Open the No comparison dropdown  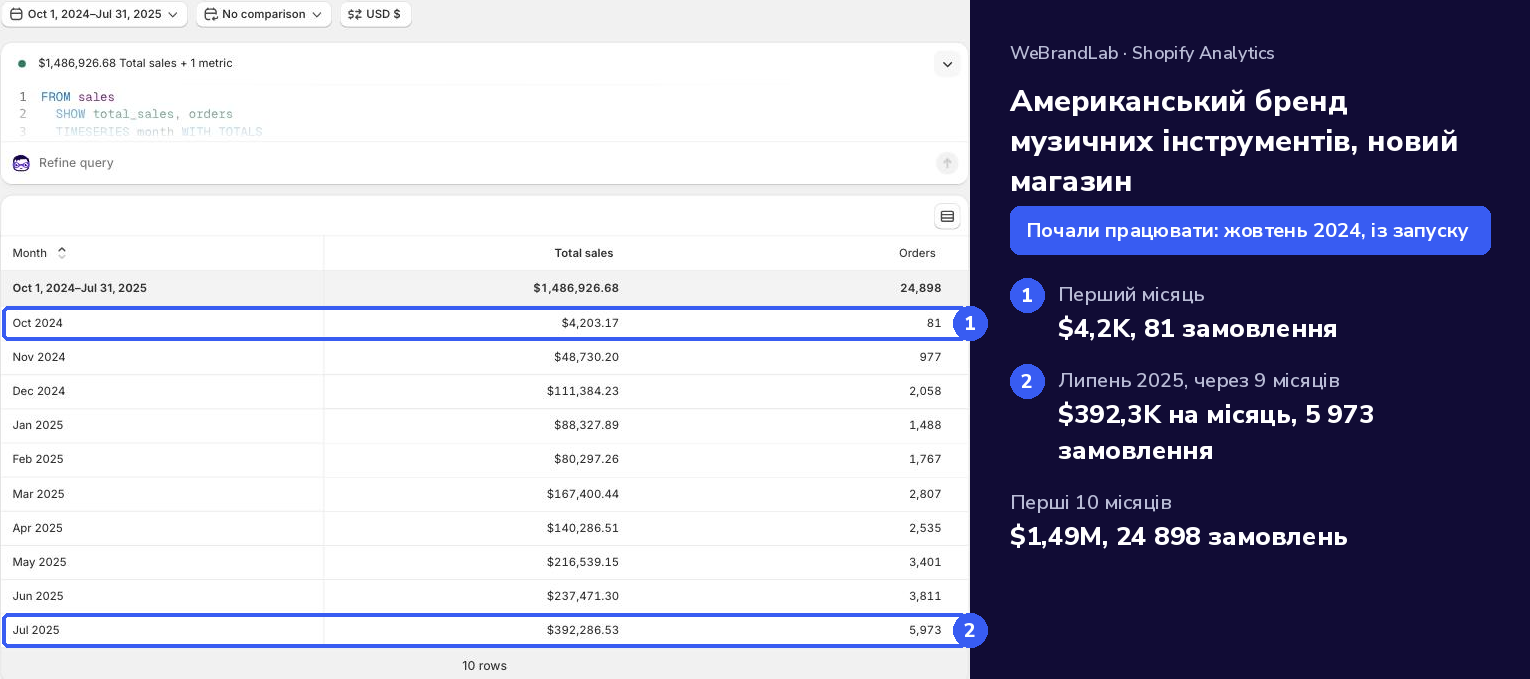pyautogui.click(x=264, y=14)
